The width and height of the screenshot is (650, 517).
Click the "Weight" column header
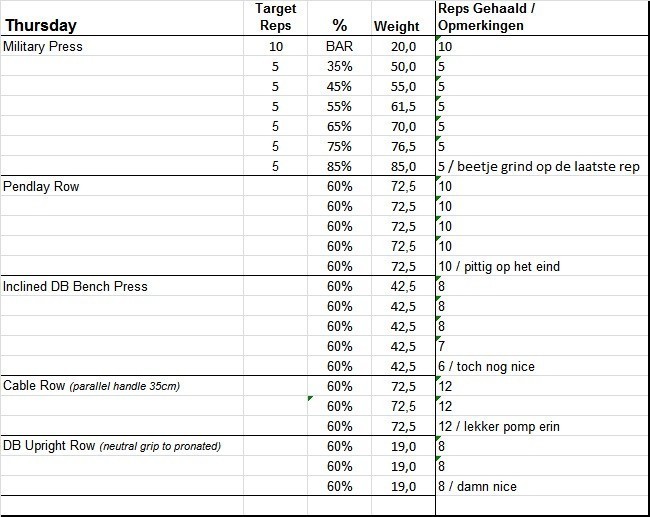(397, 26)
